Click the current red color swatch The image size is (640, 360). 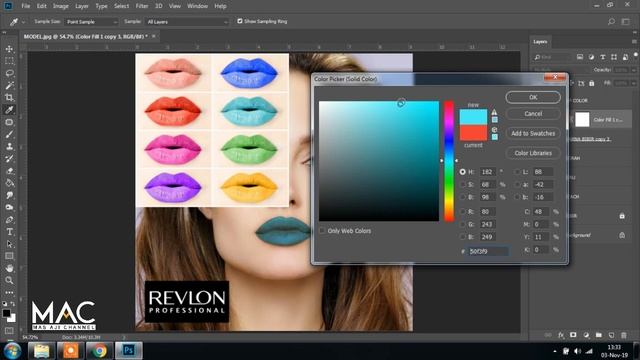473,133
